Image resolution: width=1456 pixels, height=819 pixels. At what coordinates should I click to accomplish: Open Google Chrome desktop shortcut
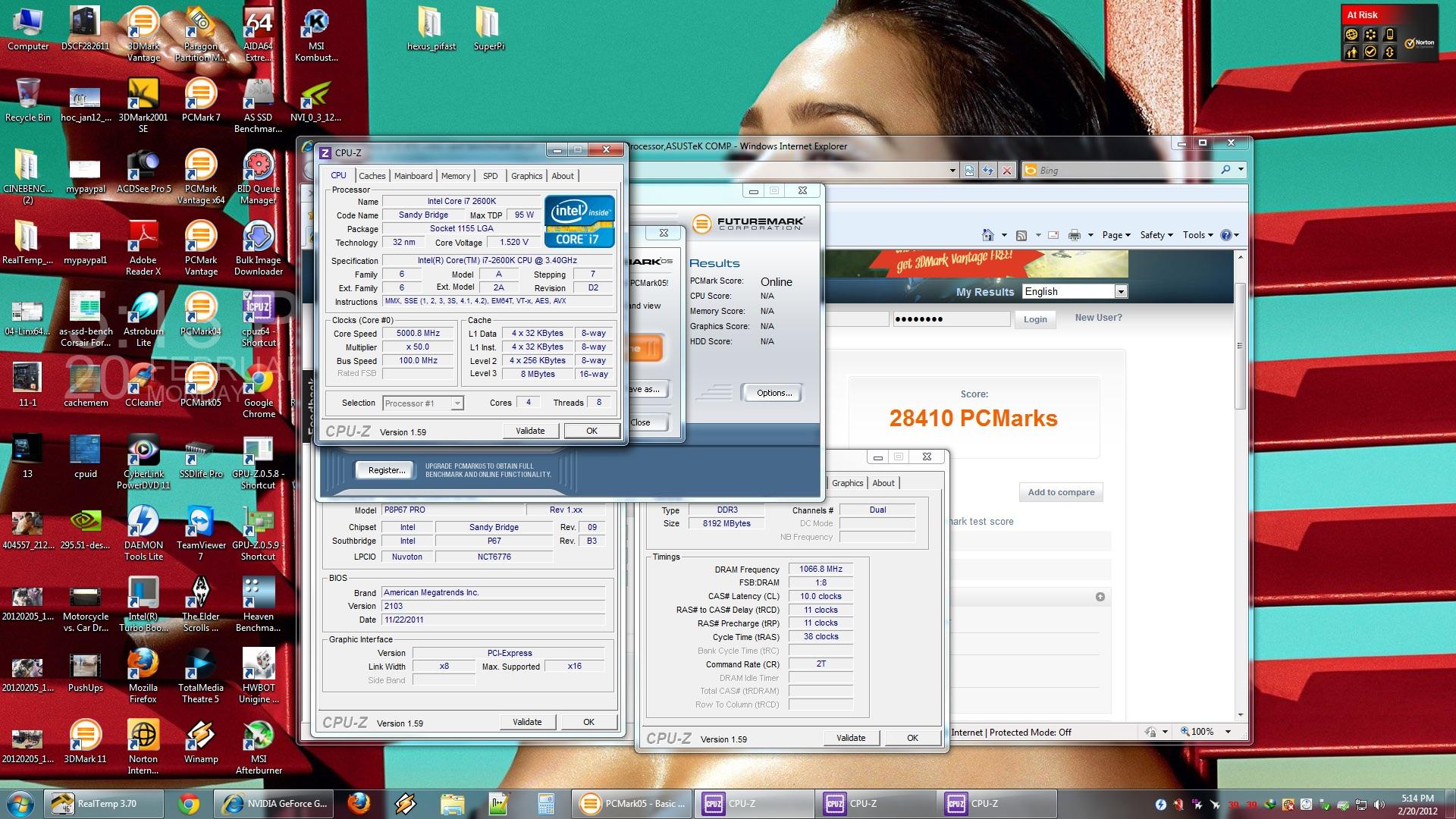[x=259, y=391]
